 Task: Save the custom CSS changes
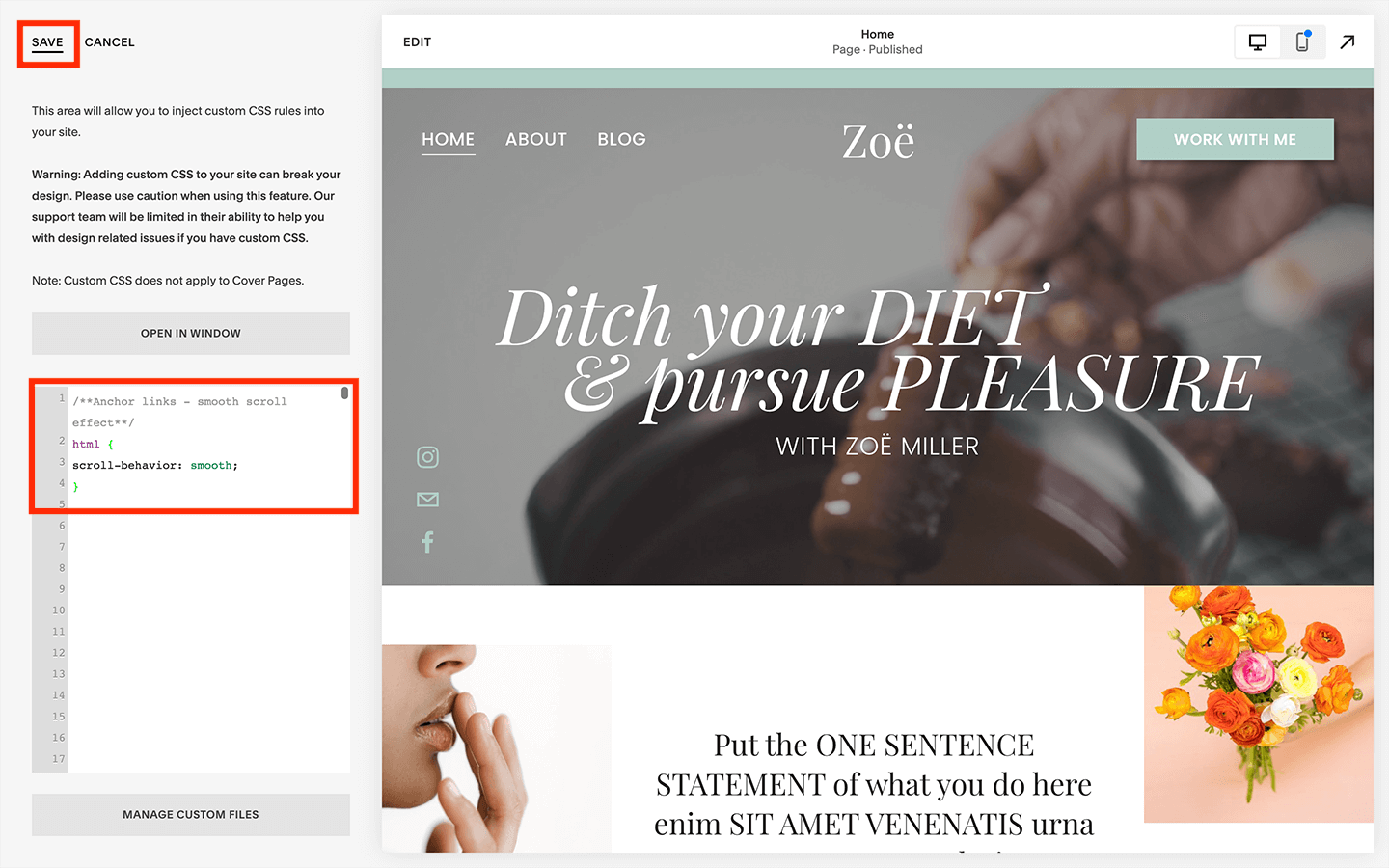tap(47, 42)
